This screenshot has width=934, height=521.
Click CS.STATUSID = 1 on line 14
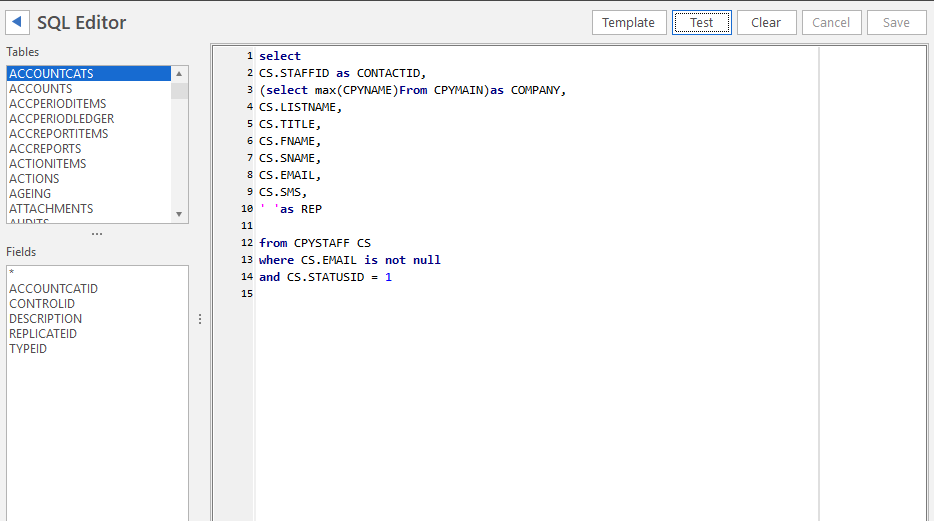click(x=340, y=277)
